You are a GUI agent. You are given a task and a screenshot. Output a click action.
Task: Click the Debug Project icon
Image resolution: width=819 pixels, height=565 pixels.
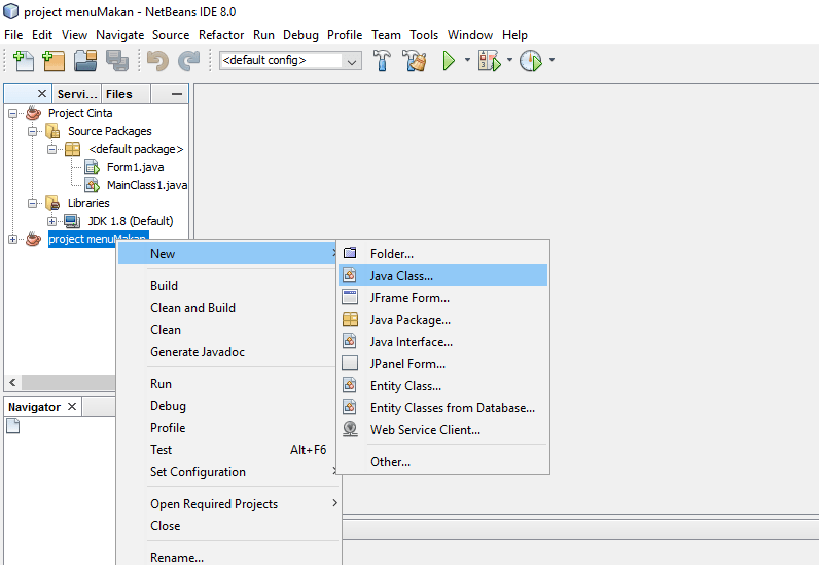tap(489, 61)
